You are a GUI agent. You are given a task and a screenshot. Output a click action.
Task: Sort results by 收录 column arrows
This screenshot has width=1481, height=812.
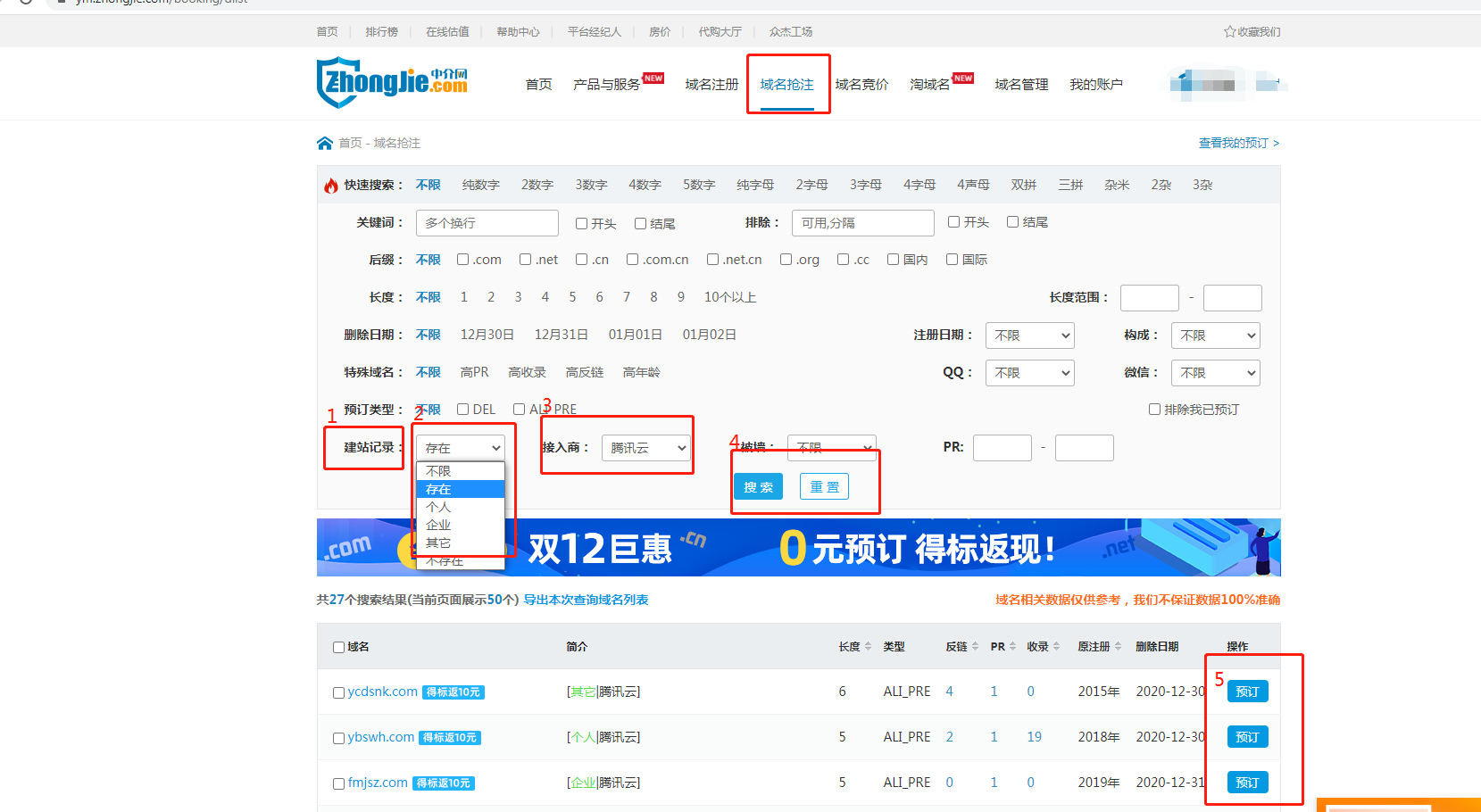coord(1056,647)
